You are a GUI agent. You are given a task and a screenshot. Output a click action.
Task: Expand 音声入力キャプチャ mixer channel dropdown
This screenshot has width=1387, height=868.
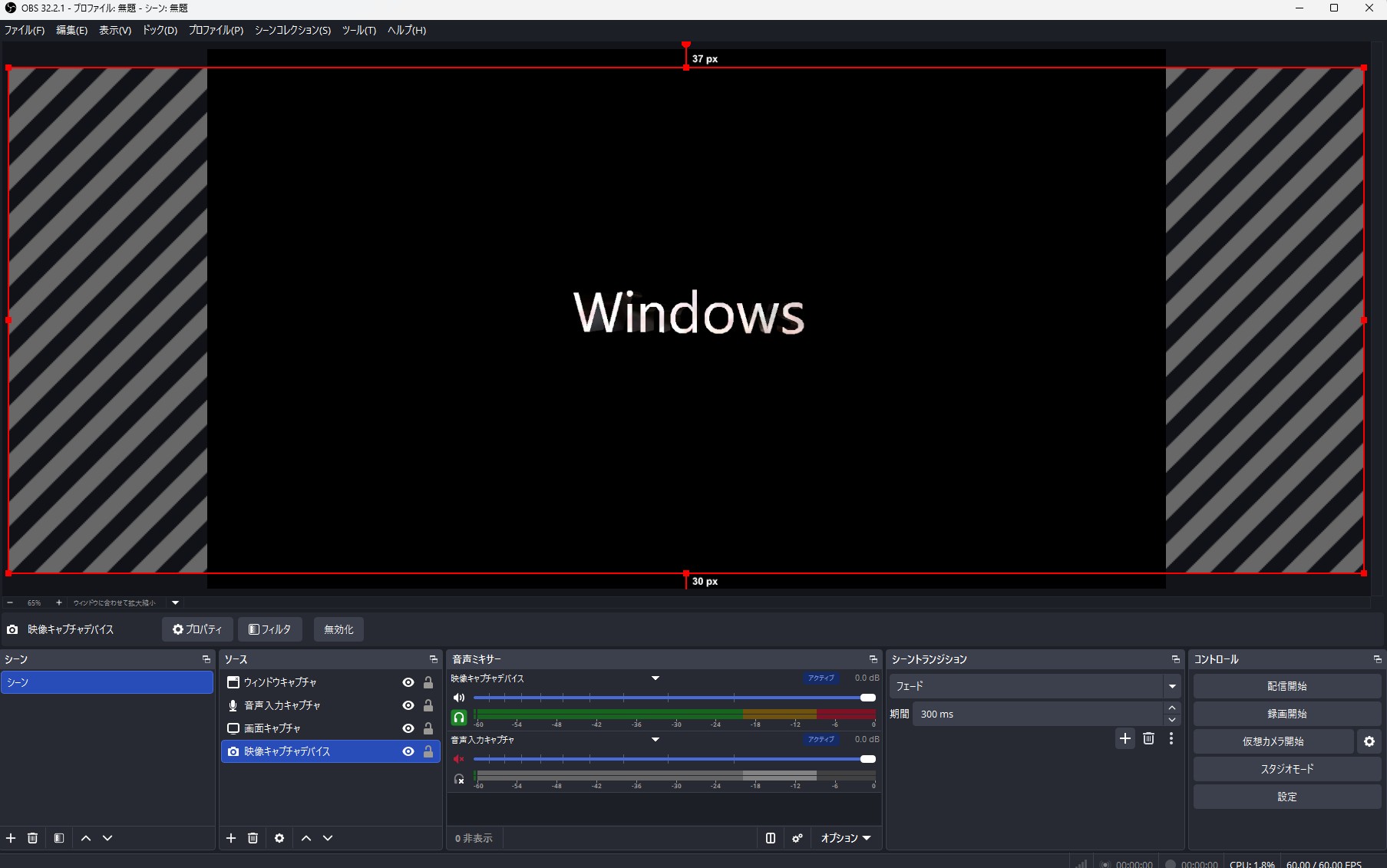click(656, 740)
